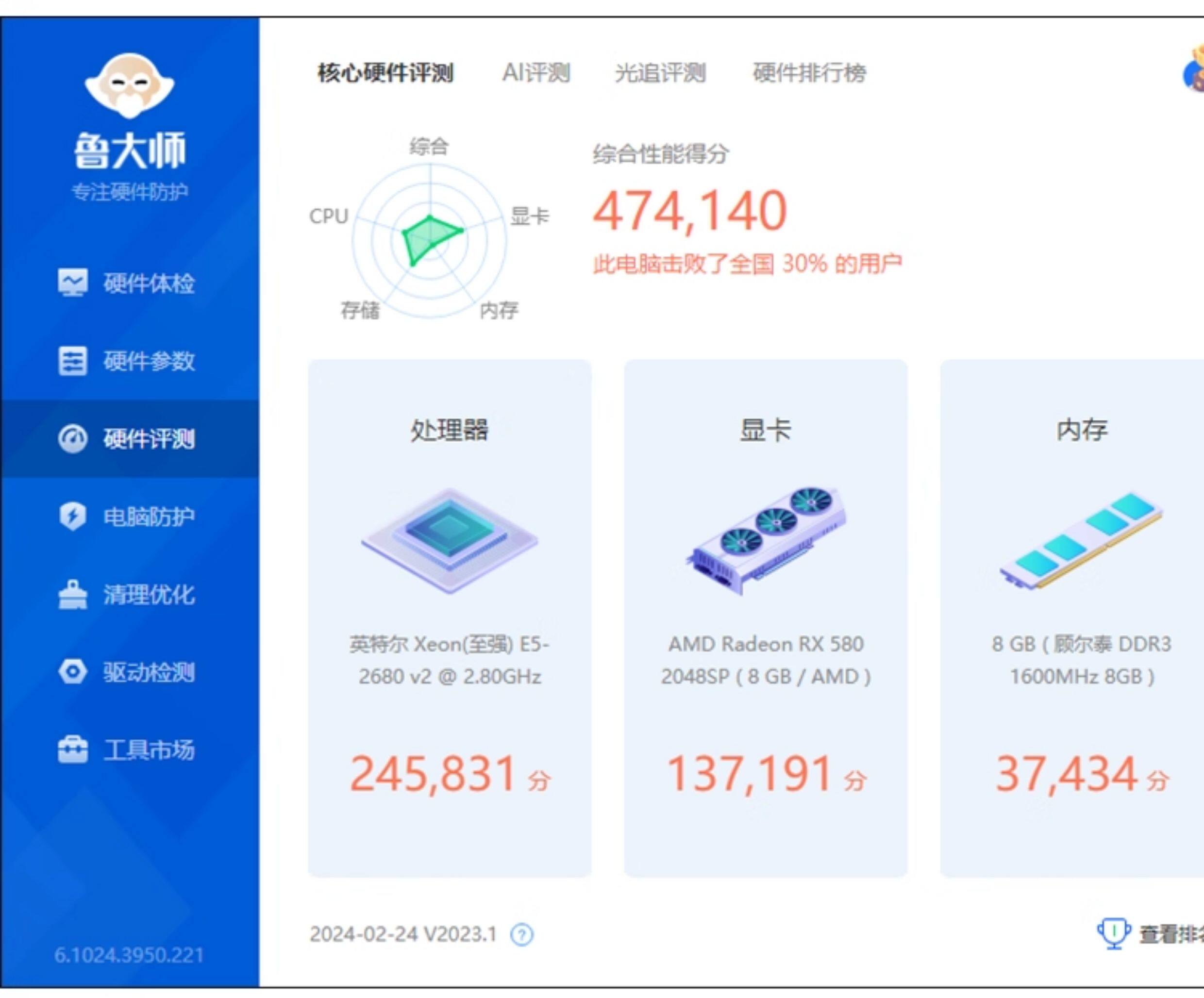The height and width of the screenshot is (998, 1204).
Task: Open 驱动检测 section
Action: 130,672
